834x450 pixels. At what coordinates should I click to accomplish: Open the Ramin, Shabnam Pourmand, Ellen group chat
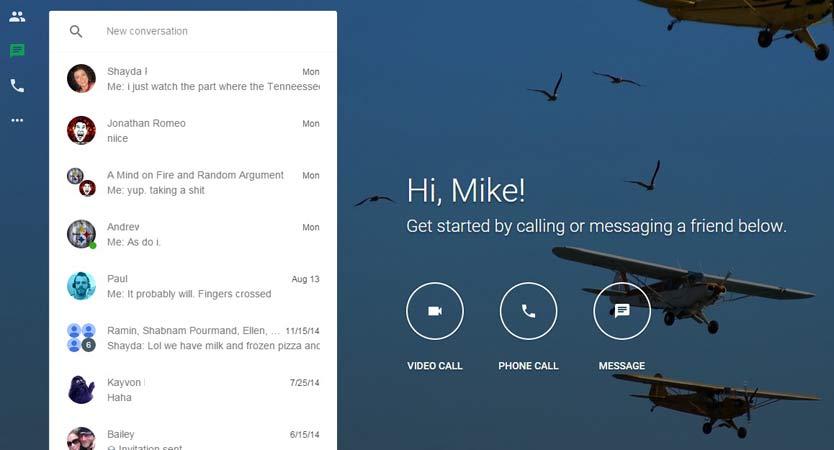coord(193,338)
